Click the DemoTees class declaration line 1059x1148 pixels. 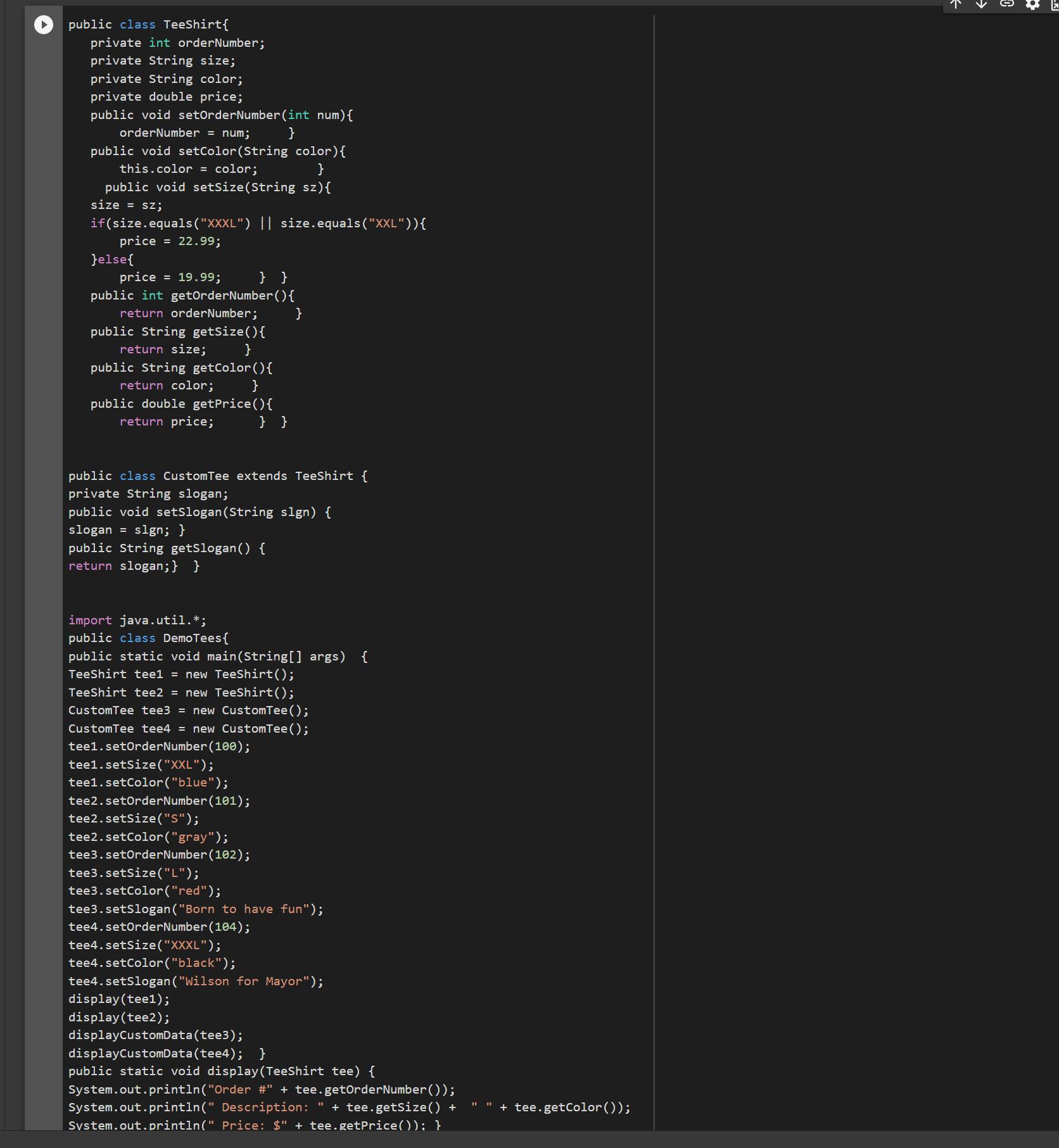(x=148, y=638)
